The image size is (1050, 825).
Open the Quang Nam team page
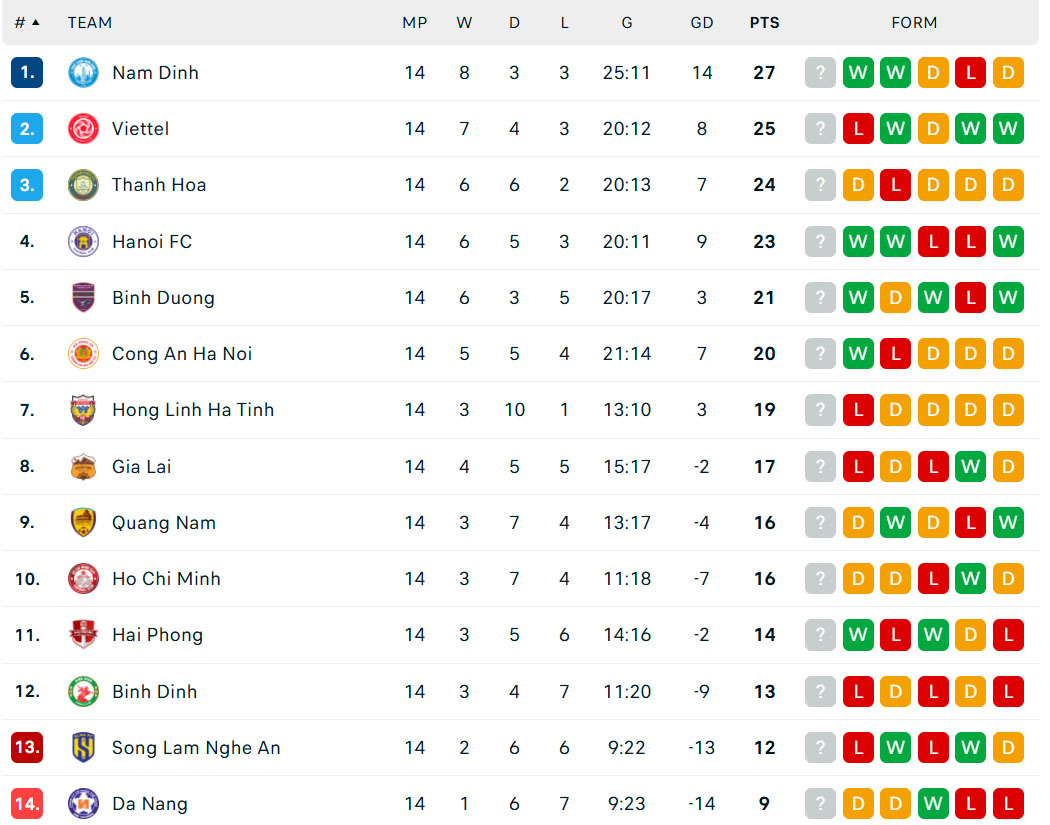[163, 522]
